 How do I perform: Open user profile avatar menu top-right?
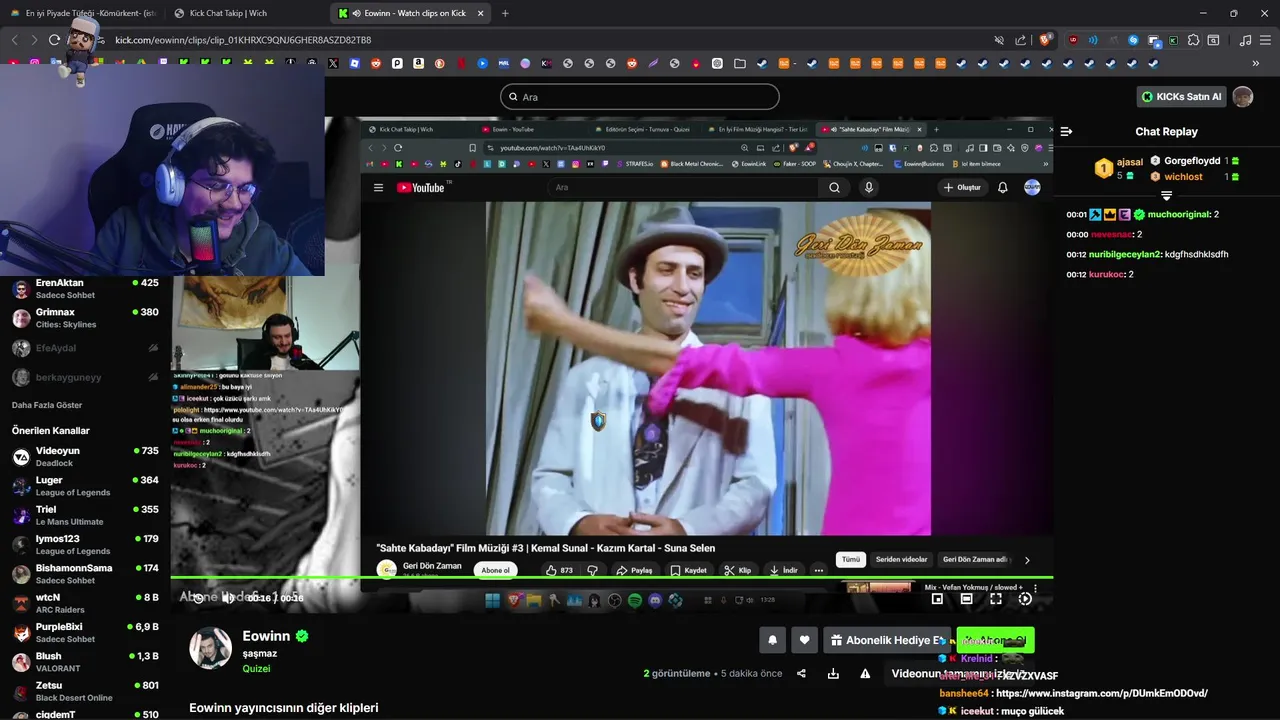tap(1243, 97)
